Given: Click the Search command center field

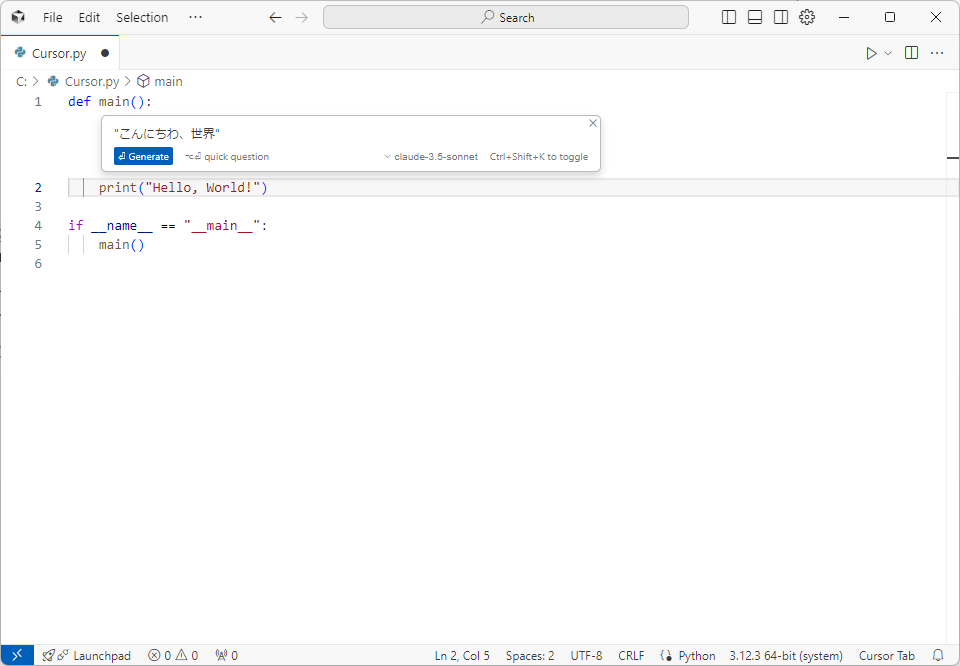Looking at the screenshot, I should (x=505, y=17).
